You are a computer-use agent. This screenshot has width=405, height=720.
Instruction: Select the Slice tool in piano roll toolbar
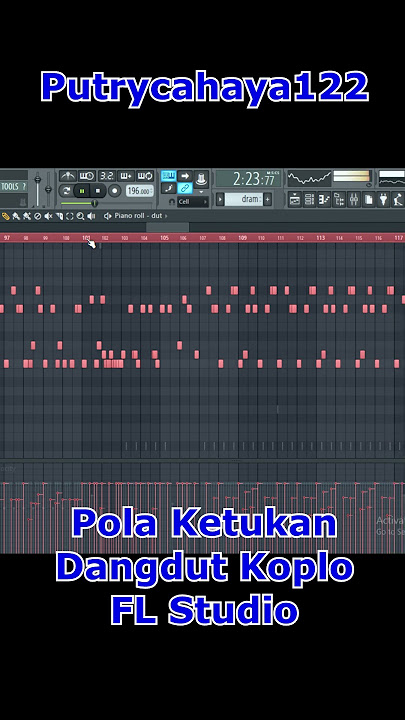(x=59, y=216)
